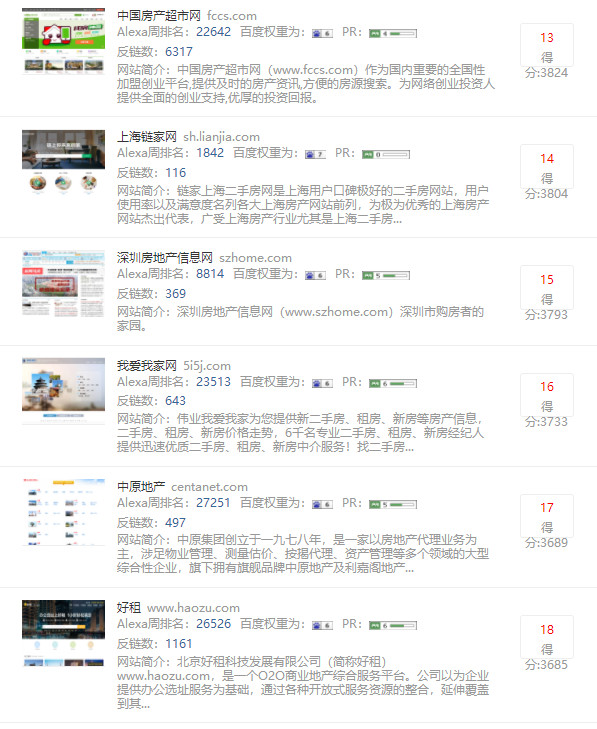Open the 5i5j.com website thumbnail

(x=63, y=391)
